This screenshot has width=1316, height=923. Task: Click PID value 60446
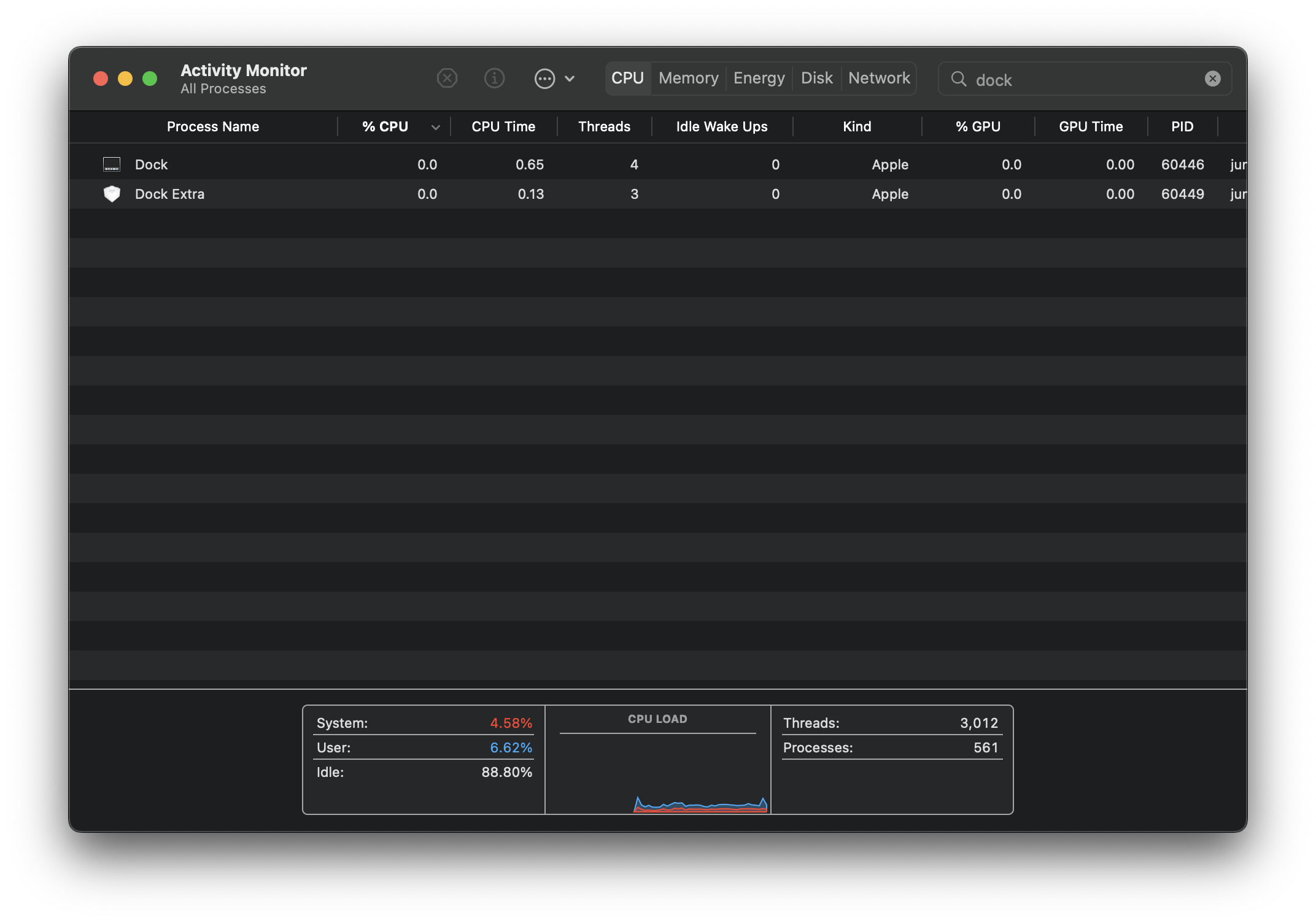[1183, 164]
